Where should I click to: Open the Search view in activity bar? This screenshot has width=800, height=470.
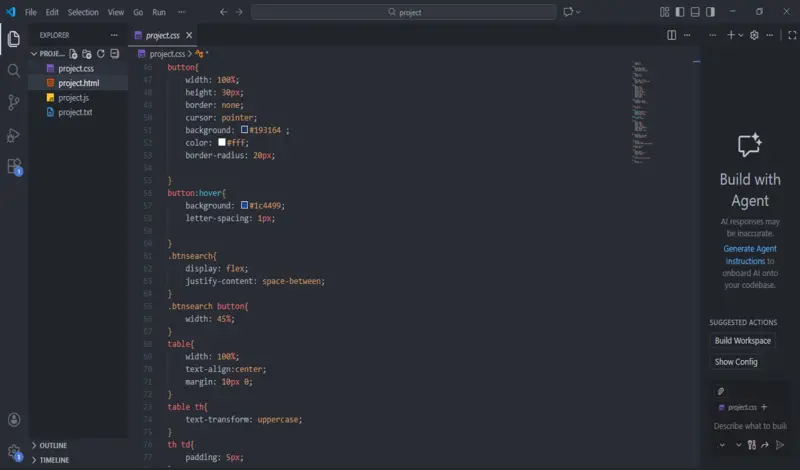point(14,70)
